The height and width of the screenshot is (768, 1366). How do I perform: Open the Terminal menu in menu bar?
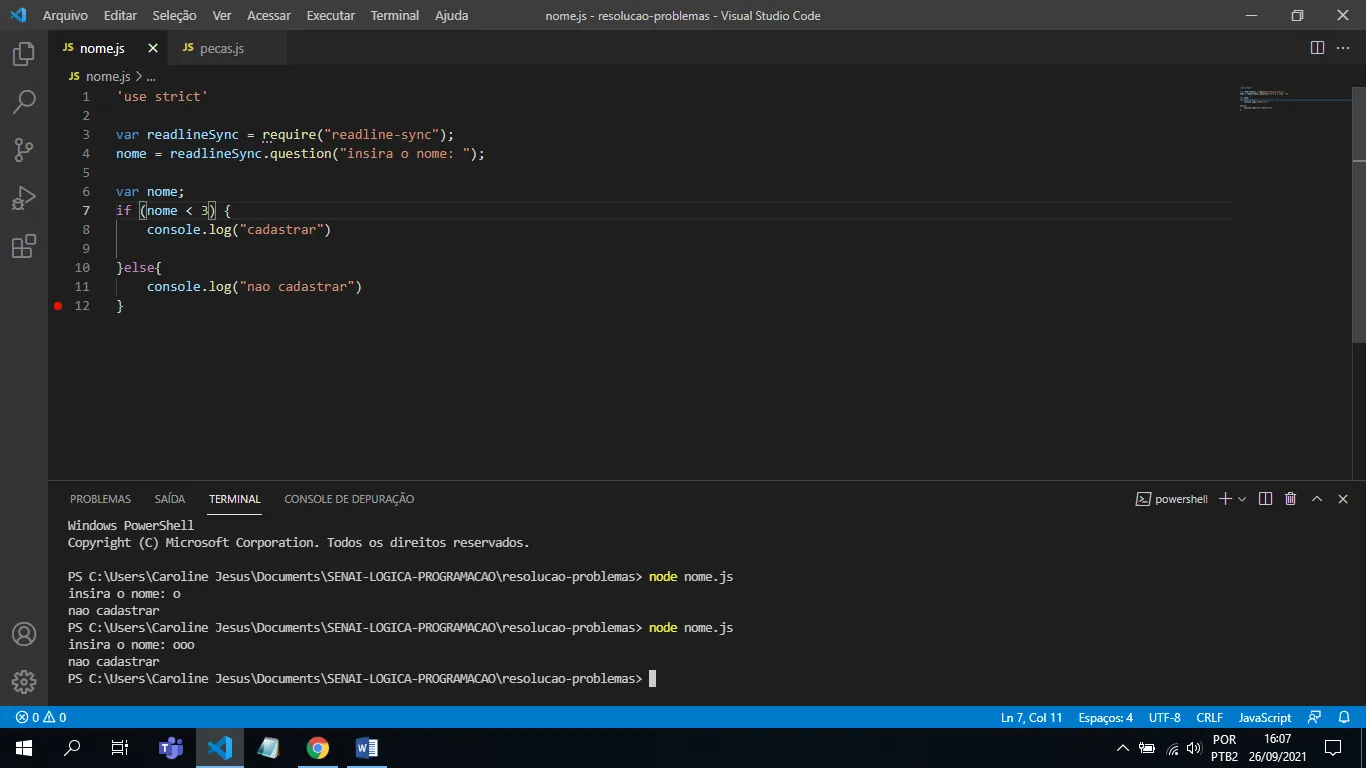coord(394,15)
